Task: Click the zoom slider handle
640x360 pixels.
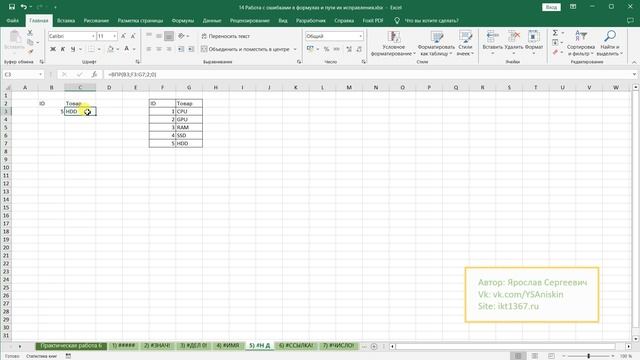Action: tap(589, 356)
